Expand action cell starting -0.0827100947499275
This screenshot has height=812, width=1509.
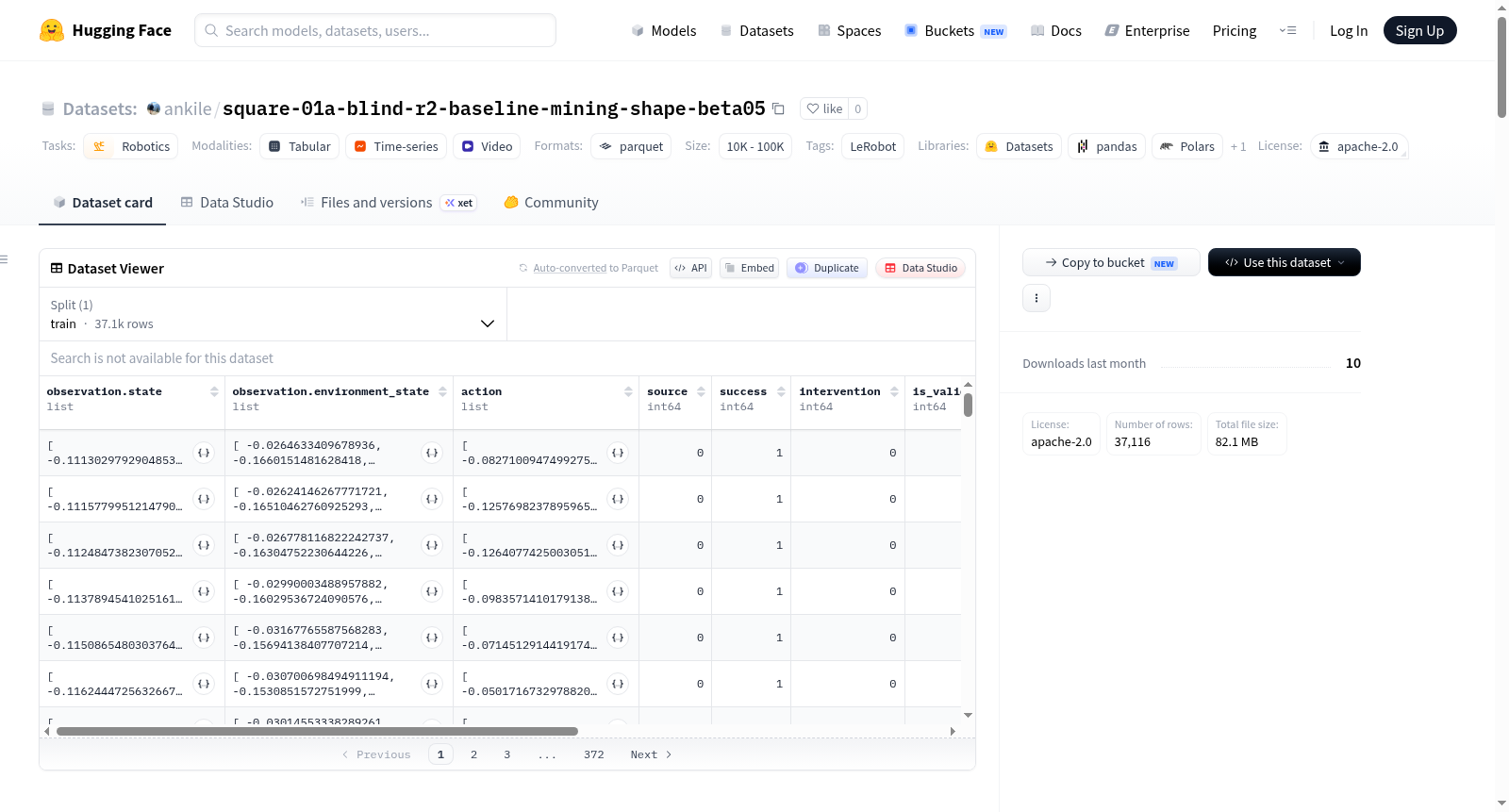(x=618, y=453)
